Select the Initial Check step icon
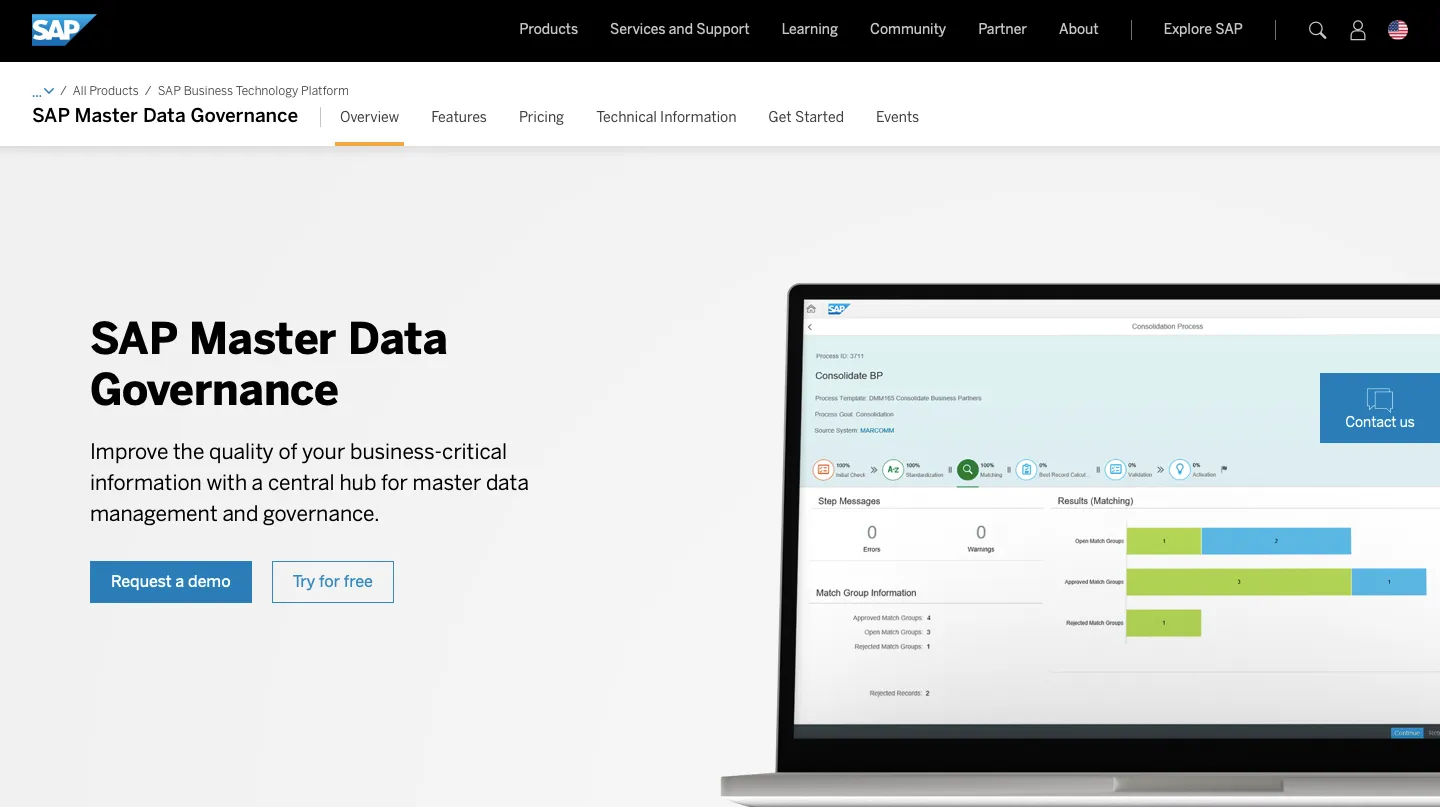This screenshot has height=807, width=1440. 823,469
